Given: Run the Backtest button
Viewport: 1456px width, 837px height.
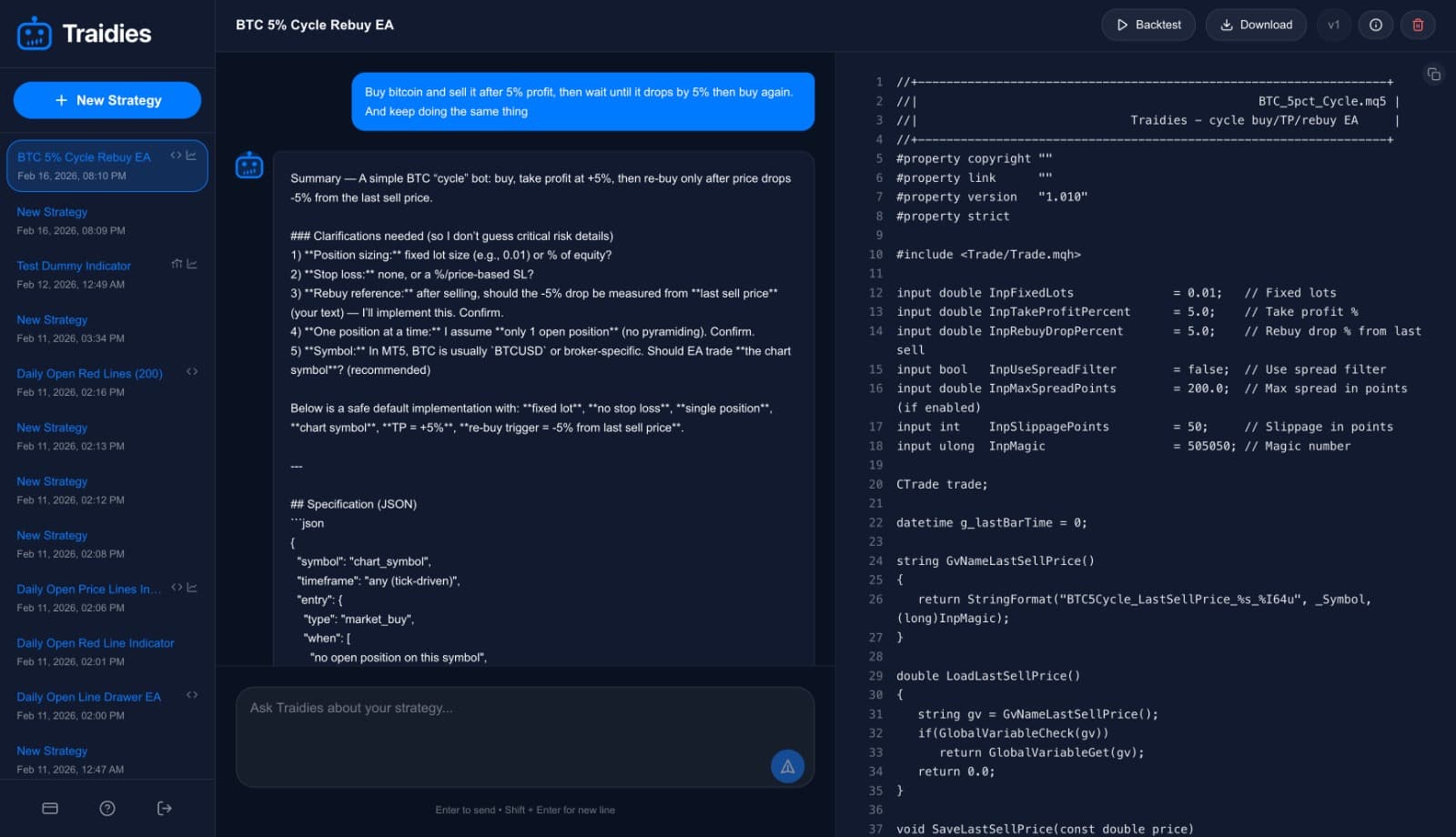Looking at the screenshot, I should coord(1148,25).
